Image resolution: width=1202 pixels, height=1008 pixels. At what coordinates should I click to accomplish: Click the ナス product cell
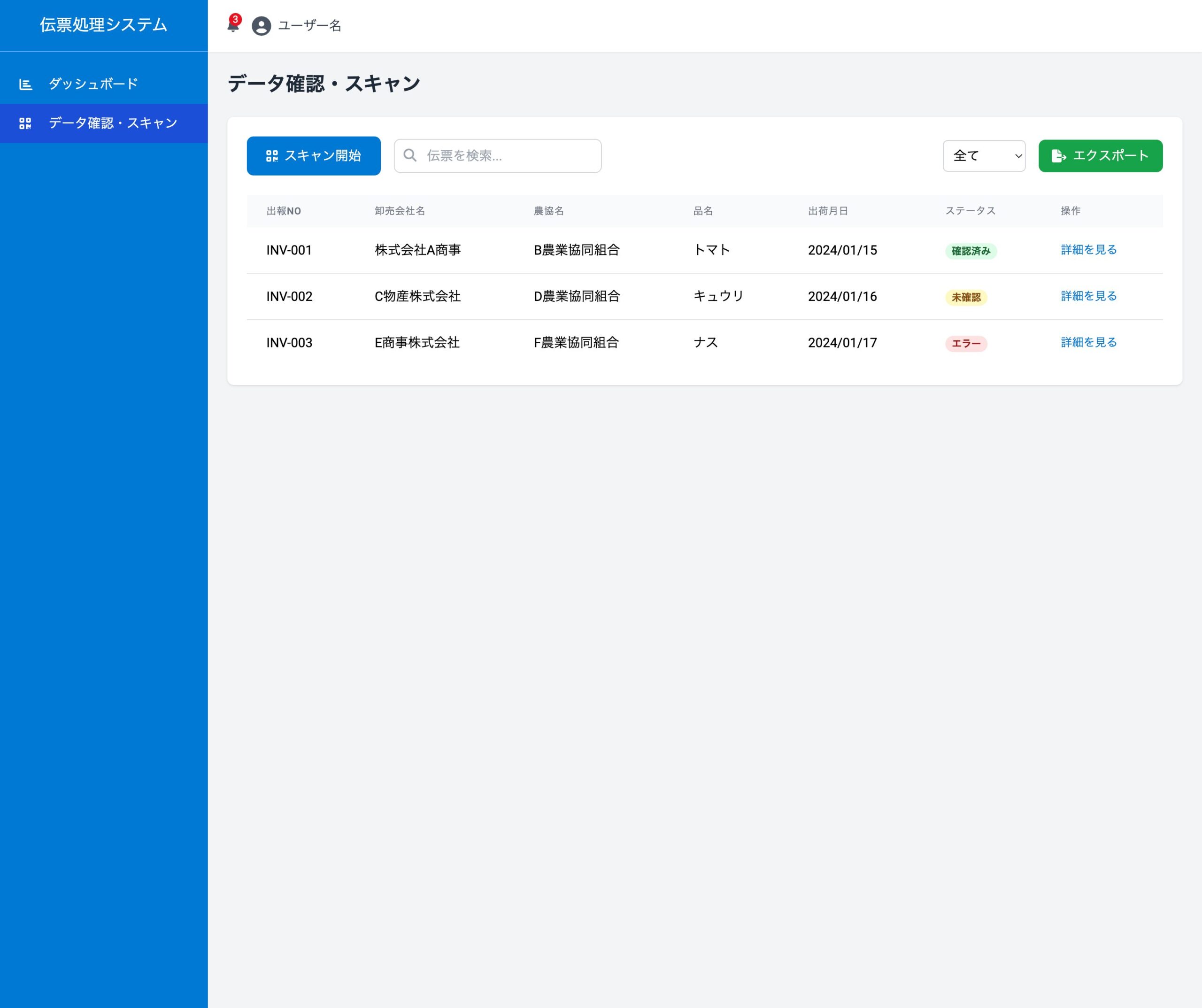click(x=706, y=343)
